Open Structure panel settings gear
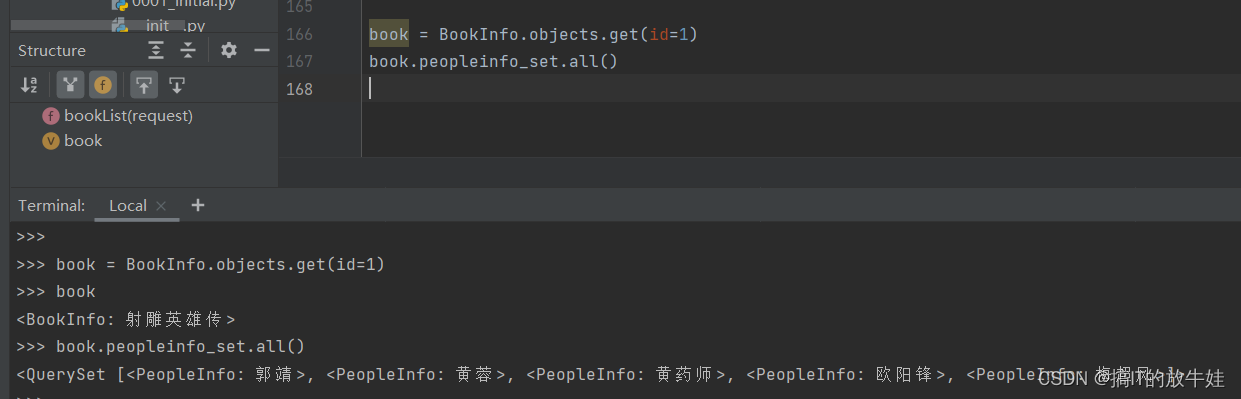1241x399 pixels. pos(229,50)
